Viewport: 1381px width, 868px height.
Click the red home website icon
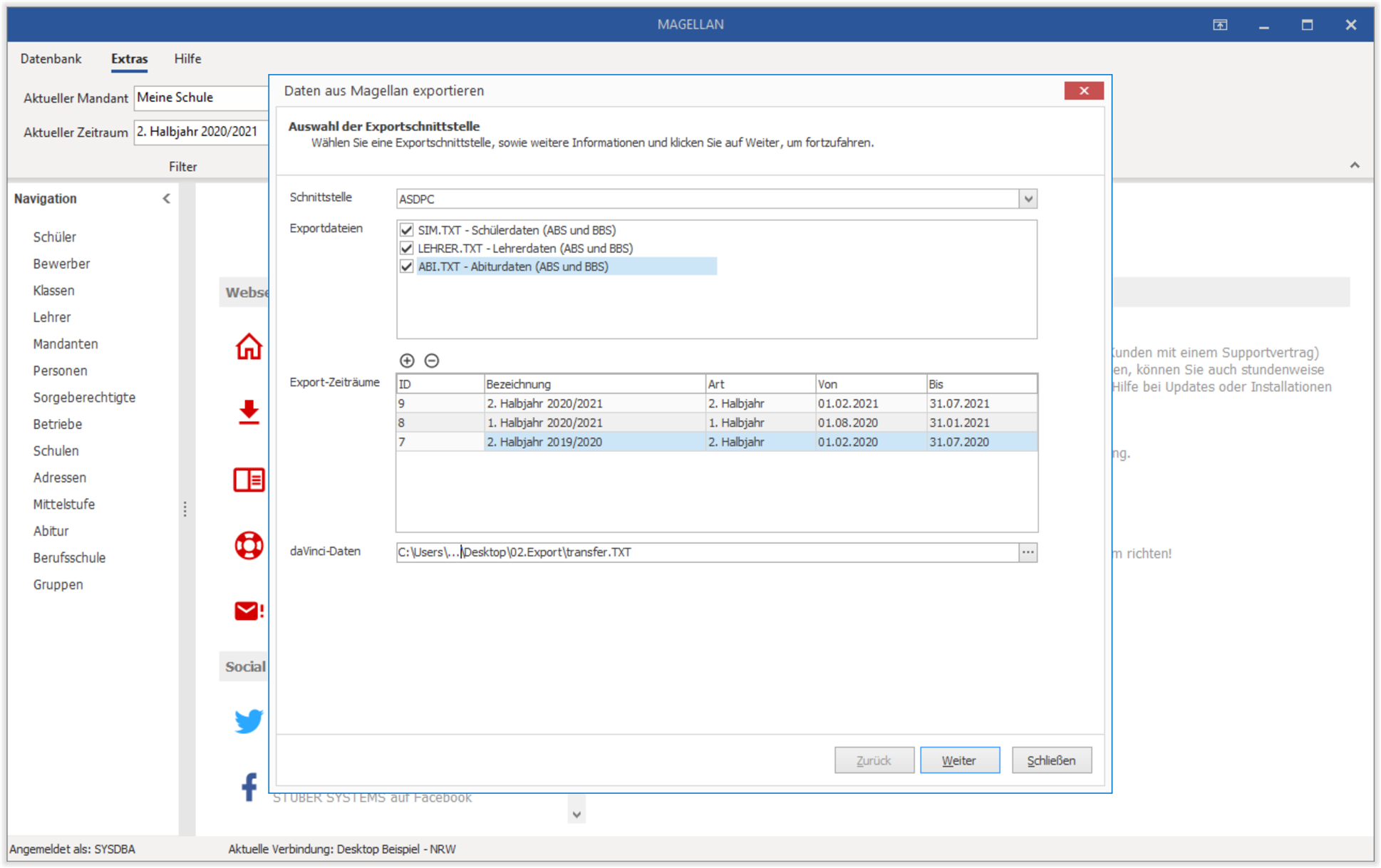249,346
